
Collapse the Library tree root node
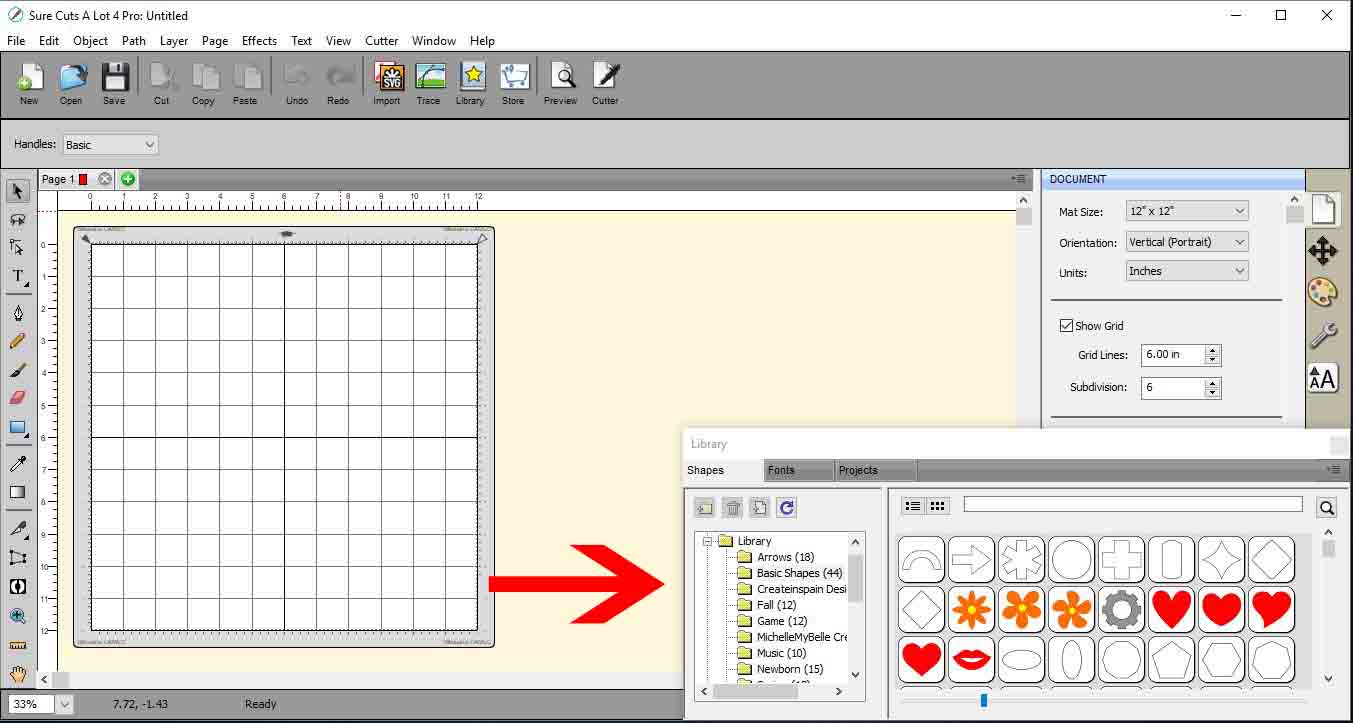pyautogui.click(x=706, y=541)
